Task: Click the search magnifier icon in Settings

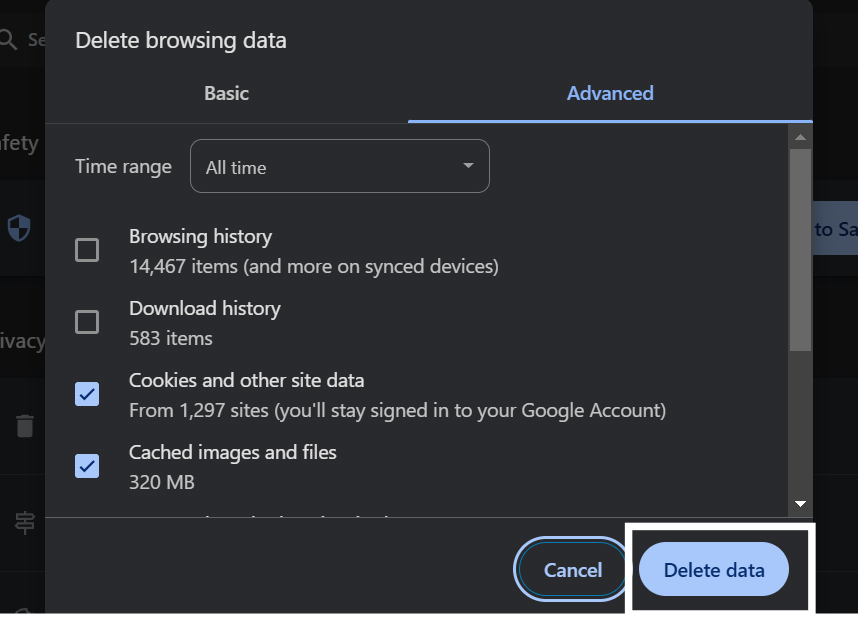Action: (x=9, y=40)
